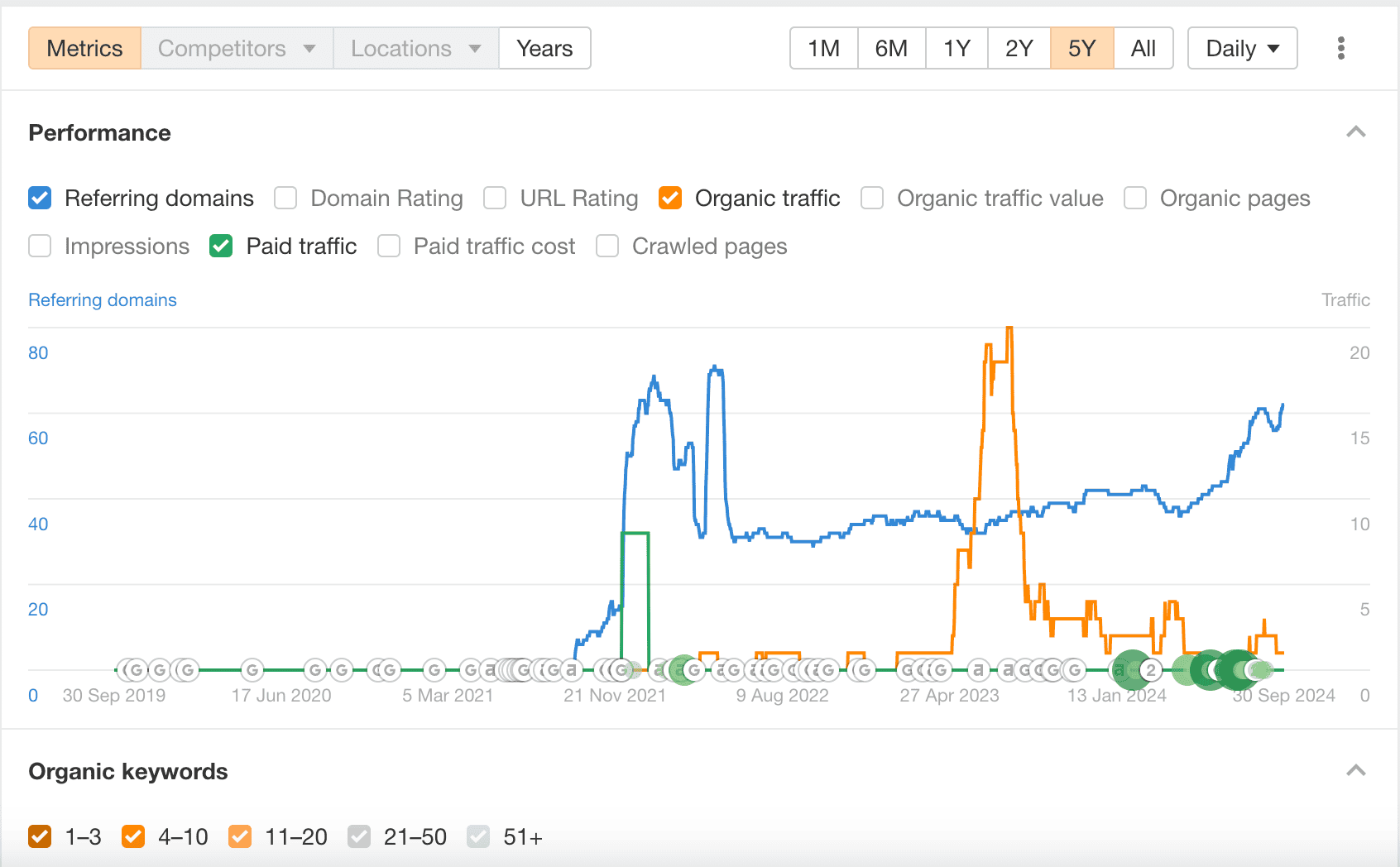Choose the 6M time range
1400x867 pixels.
pos(890,48)
